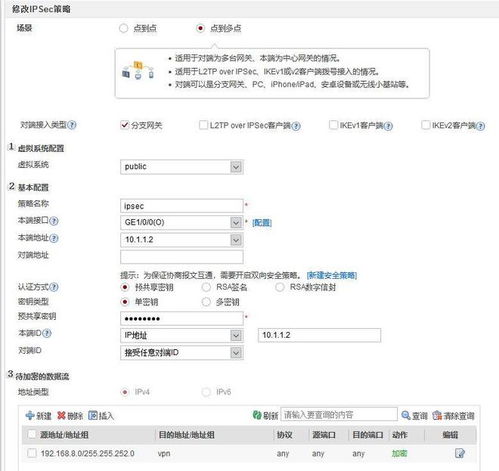The image size is (499, 471).
Task: Focus the empty 对端地址 input field
Action: pos(182,257)
